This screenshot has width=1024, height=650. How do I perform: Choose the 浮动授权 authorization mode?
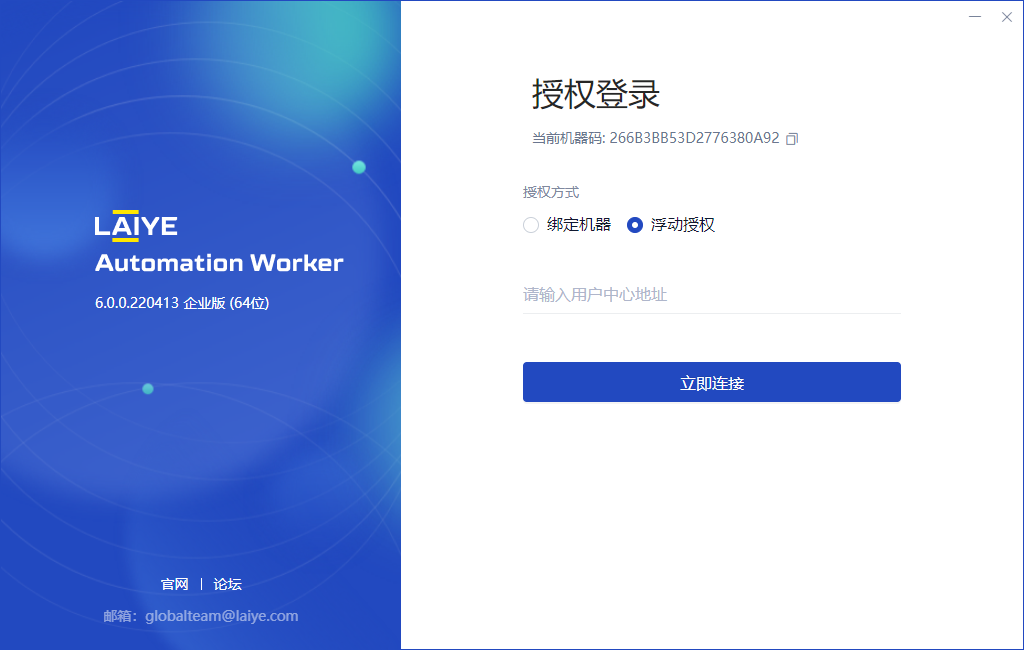(635, 225)
